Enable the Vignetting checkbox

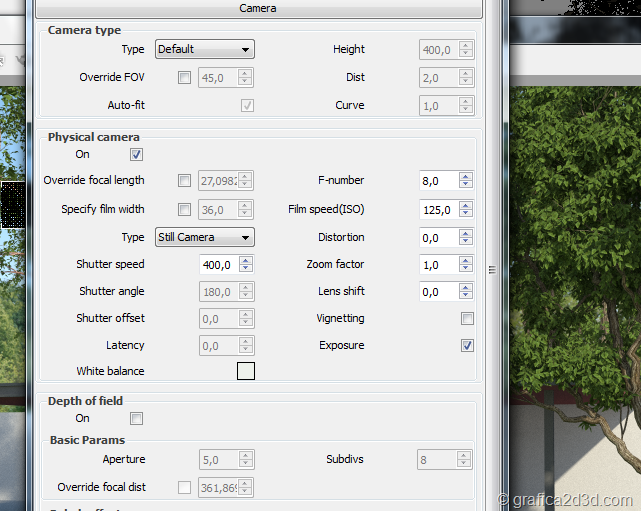pyautogui.click(x=467, y=318)
